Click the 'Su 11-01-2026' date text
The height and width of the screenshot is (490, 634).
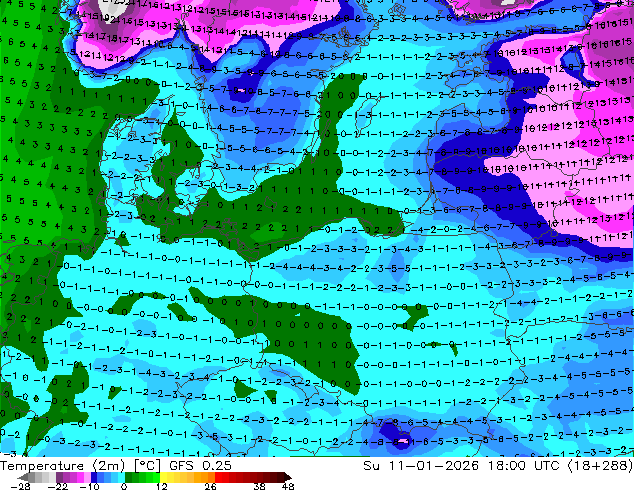point(421,465)
